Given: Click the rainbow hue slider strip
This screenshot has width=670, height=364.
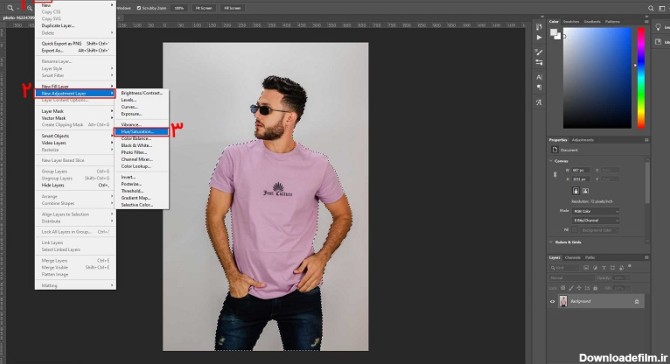Looking at the screenshot, I should click(x=641, y=78).
